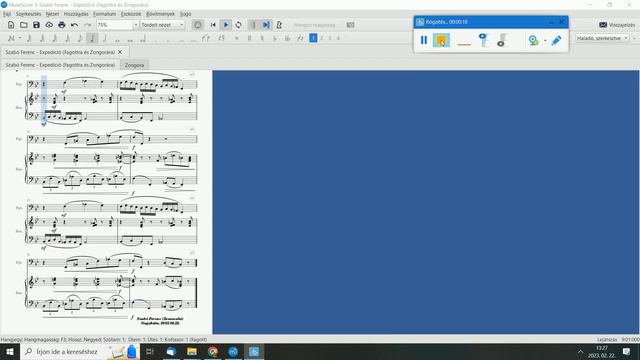The width and height of the screenshot is (640, 360).
Task: Select voice 2 toggle
Action: pos(322,38)
